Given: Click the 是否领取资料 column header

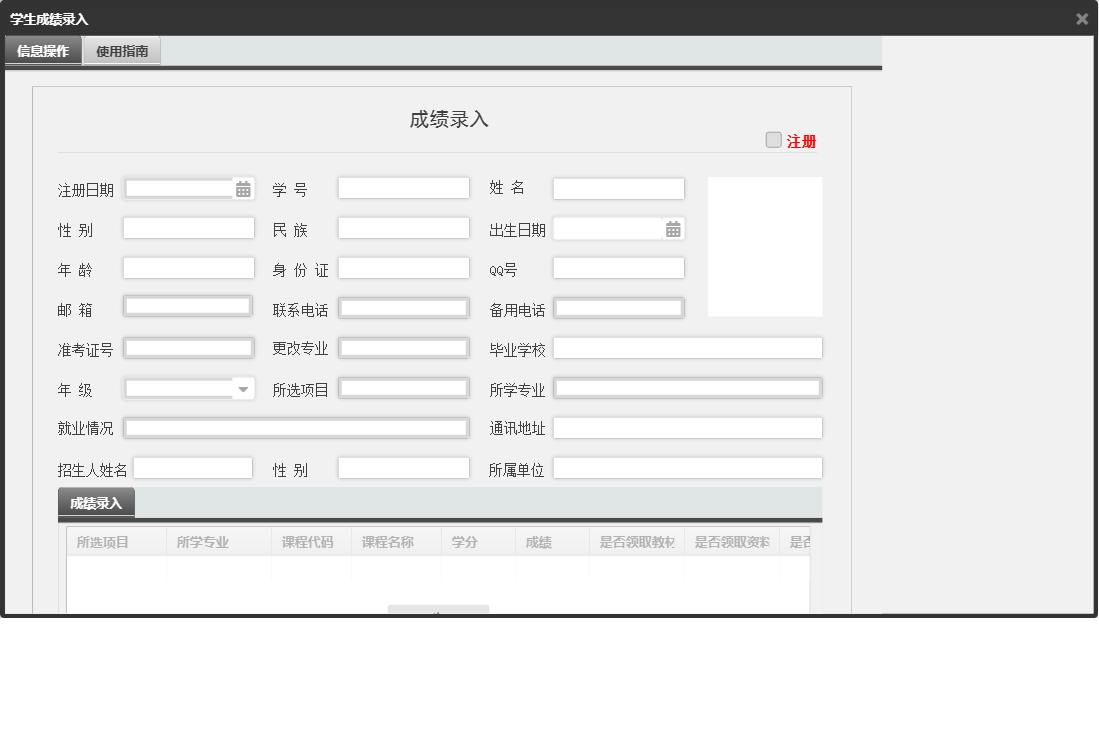Looking at the screenshot, I should pyautogui.click(x=732, y=542).
